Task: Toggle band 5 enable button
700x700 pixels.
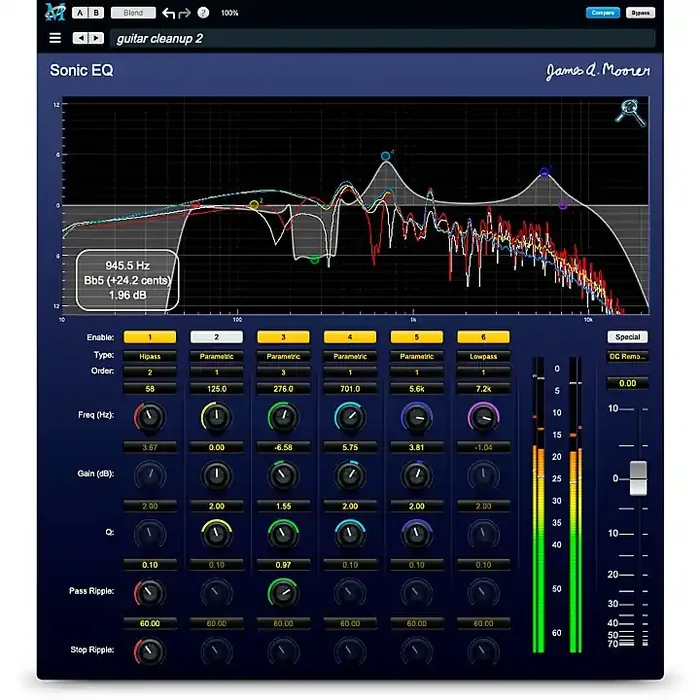Action: [417, 337]
